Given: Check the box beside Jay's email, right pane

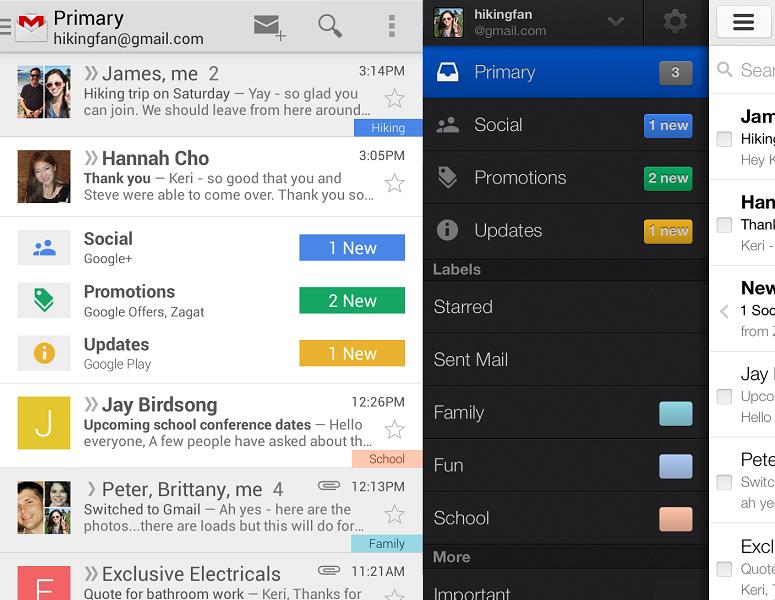Looking at the screenshot, I should point(724,396).
